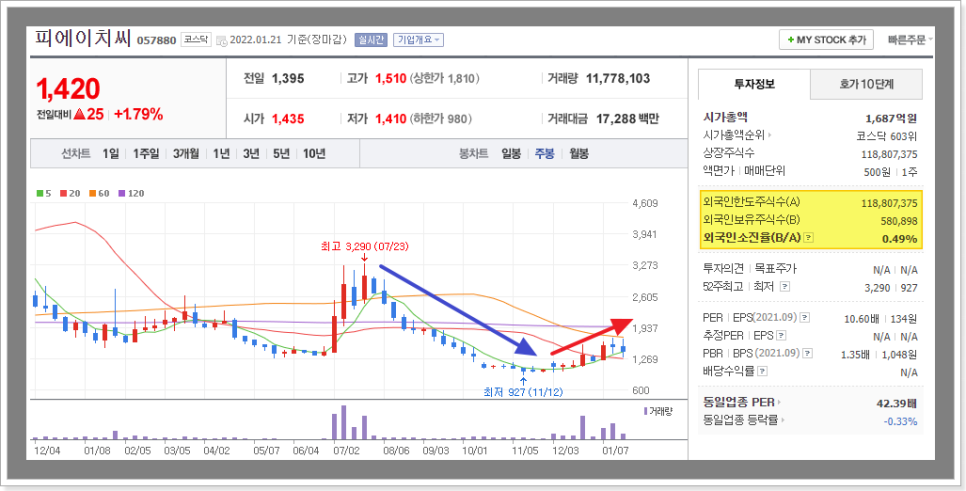
Task: Click the 시가총액 1,687억원 value
Action: [891, 118]
